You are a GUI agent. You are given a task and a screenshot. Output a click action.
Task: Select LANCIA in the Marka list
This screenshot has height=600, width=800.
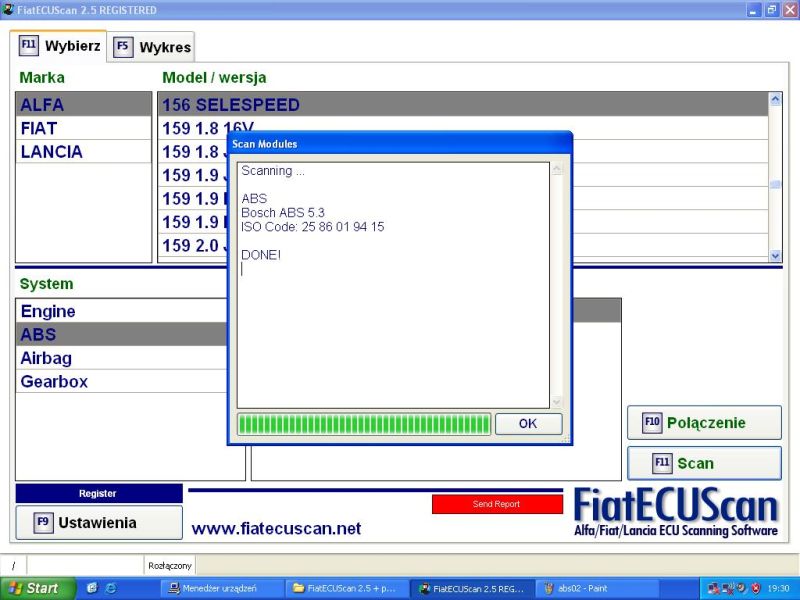coord(84,152)
